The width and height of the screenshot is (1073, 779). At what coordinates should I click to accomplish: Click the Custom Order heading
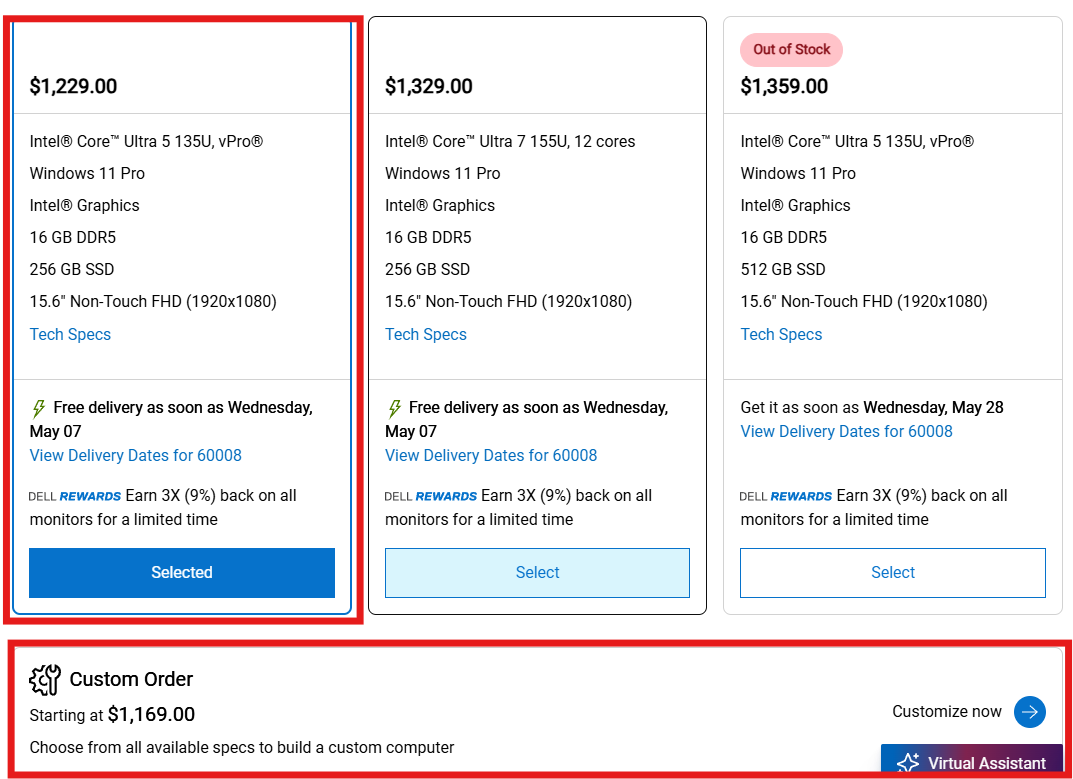(x=131, y=680)
